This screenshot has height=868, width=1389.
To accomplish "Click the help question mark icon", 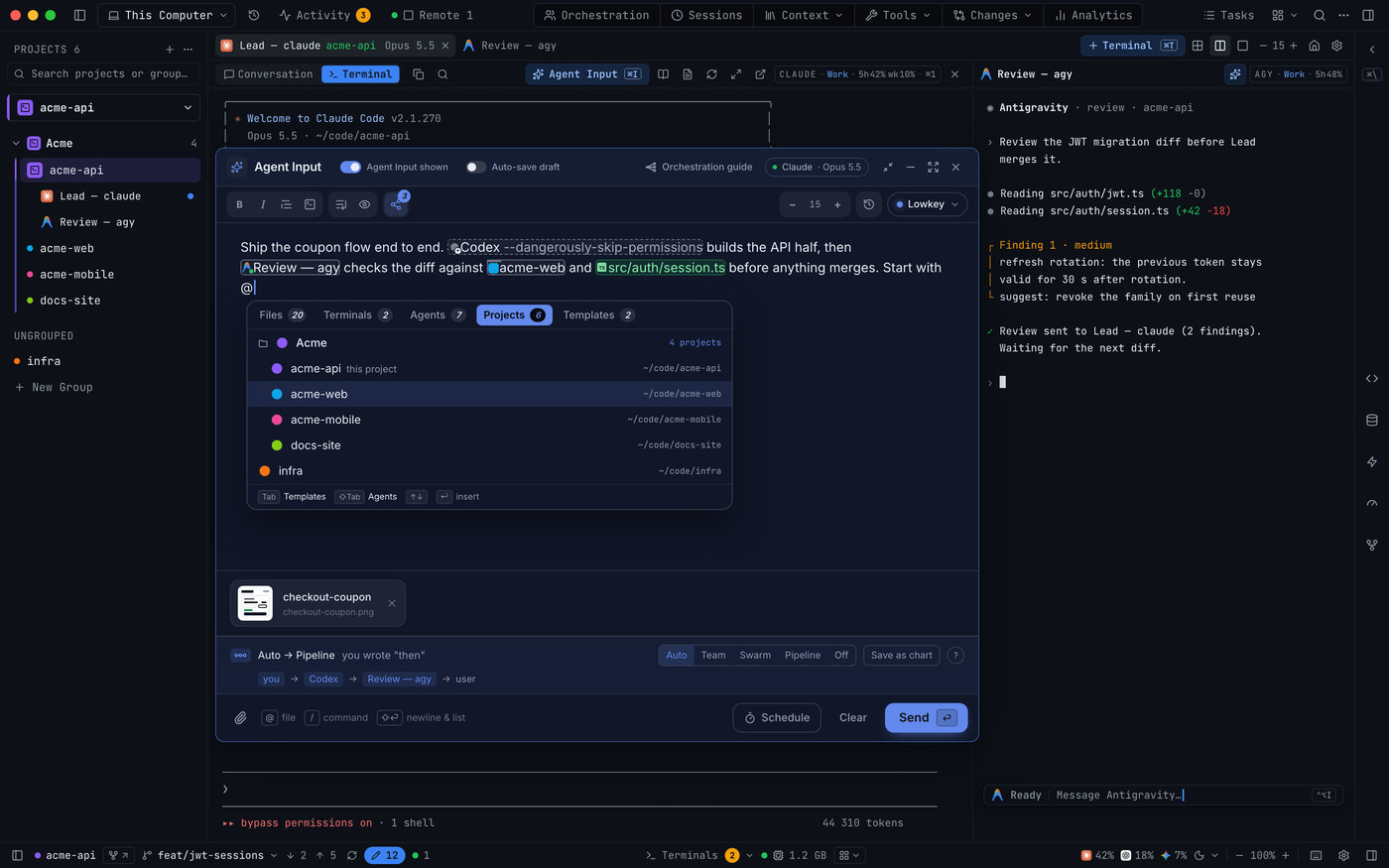I will click(x=955, y=655).
